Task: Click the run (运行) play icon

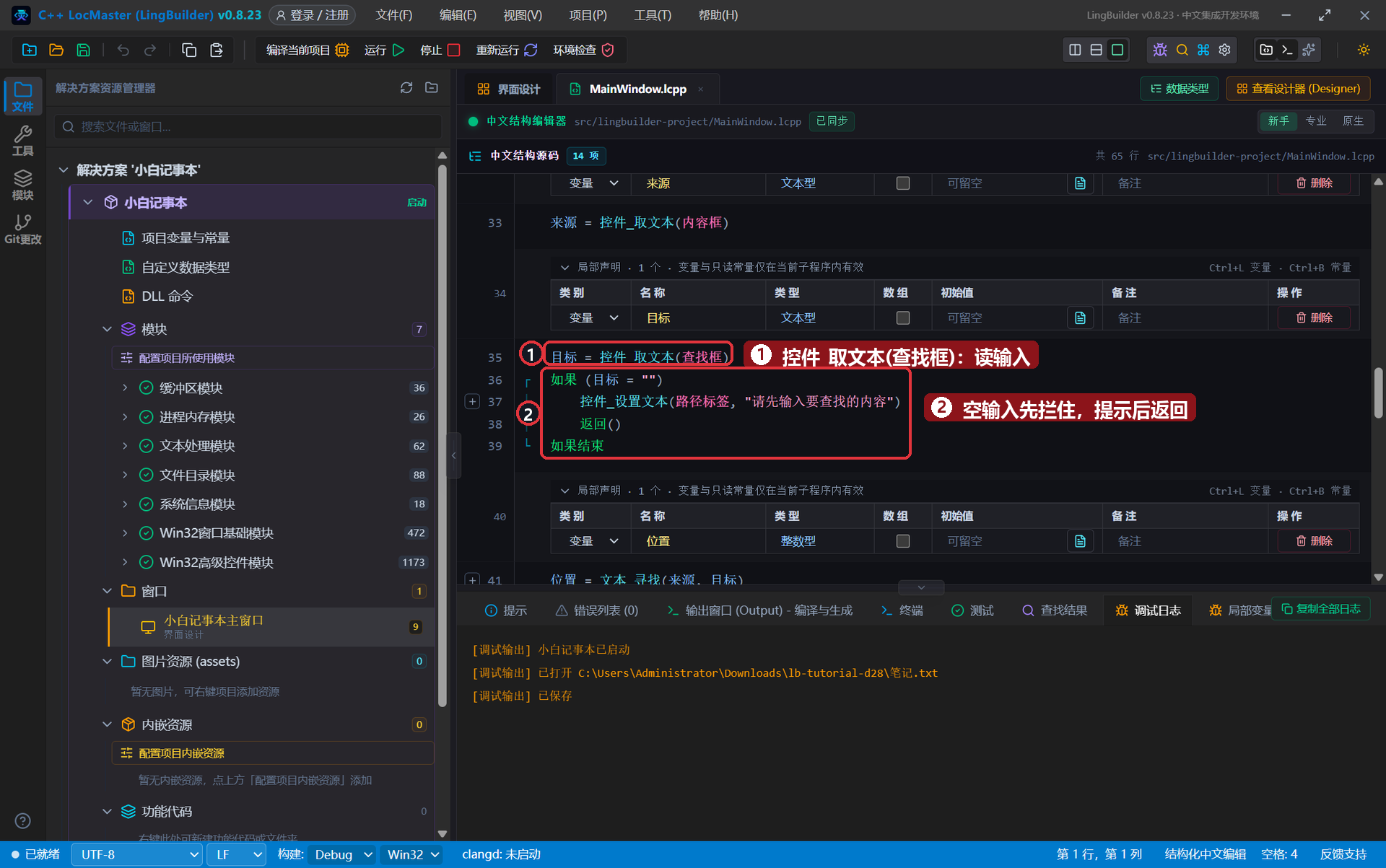Action: (398, 50)
